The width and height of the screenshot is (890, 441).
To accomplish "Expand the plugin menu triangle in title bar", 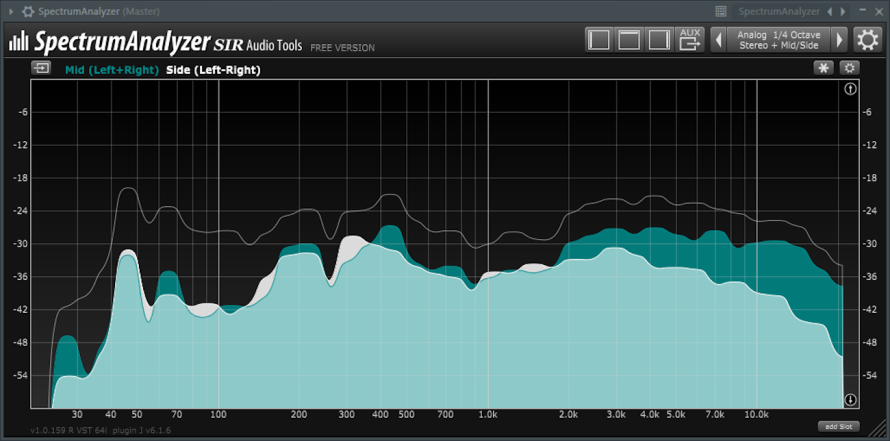I will 11,11.
